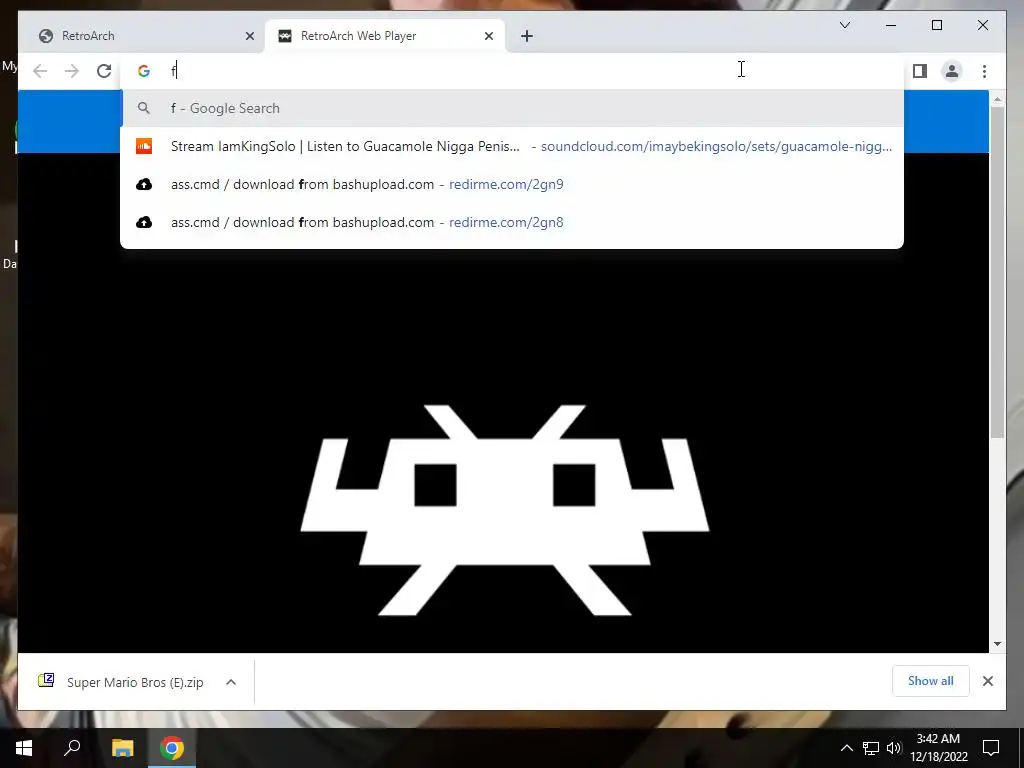The height and width of the screenshot is (768, 1024).
Task: Toggle the Chrome side panel
Action: [x=920, y=71]
